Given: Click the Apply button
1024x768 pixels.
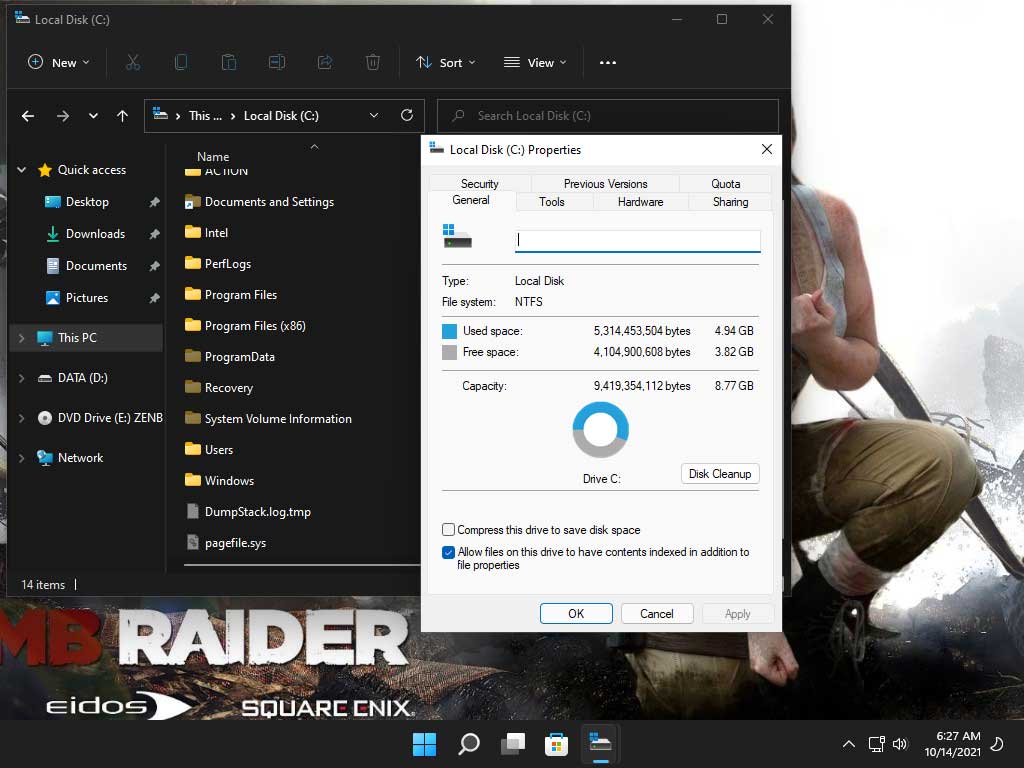Looking at the screenshot, I should tap(737, 614).
